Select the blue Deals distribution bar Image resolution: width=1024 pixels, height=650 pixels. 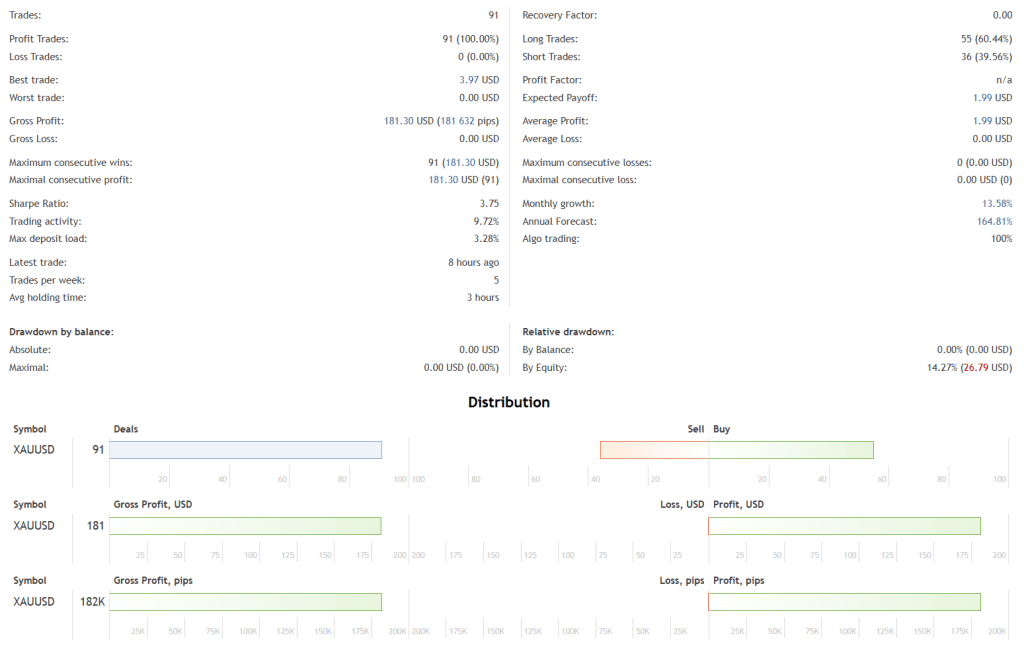click(x=245, y=449)
